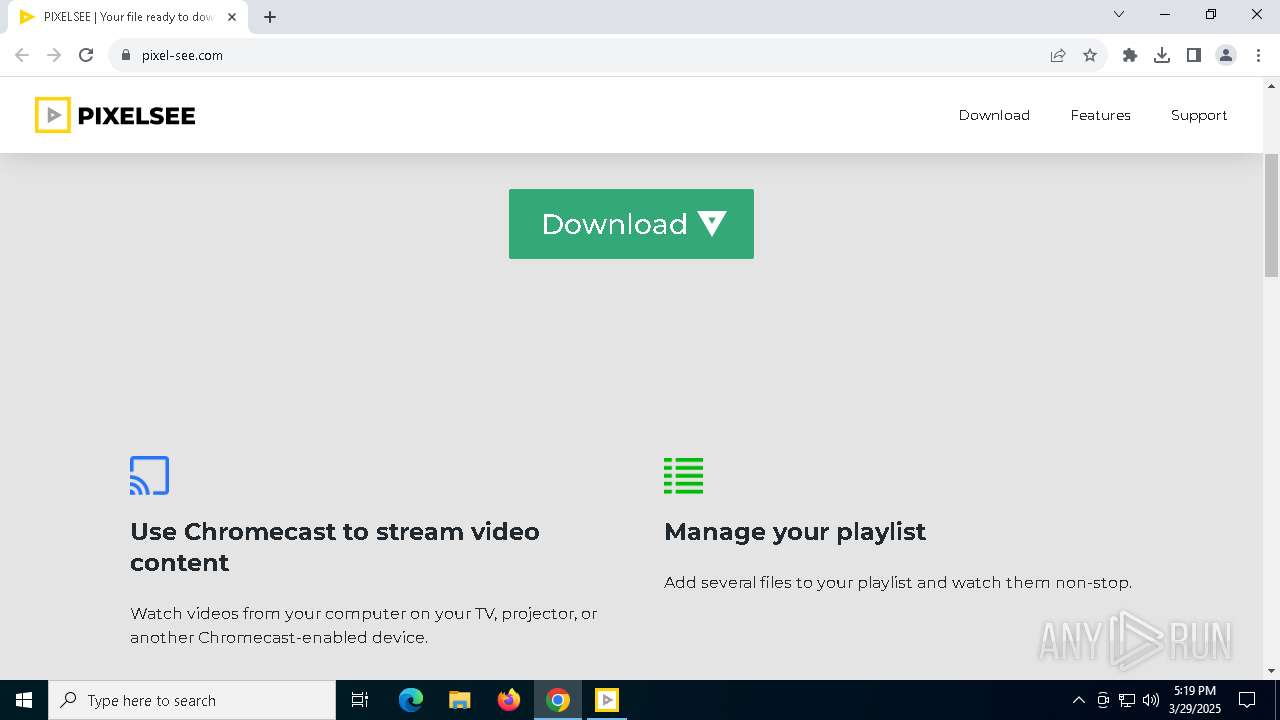1280x720 pixels.
Task: Toggle the Chrome side panel
Action: click(1194, 55)
